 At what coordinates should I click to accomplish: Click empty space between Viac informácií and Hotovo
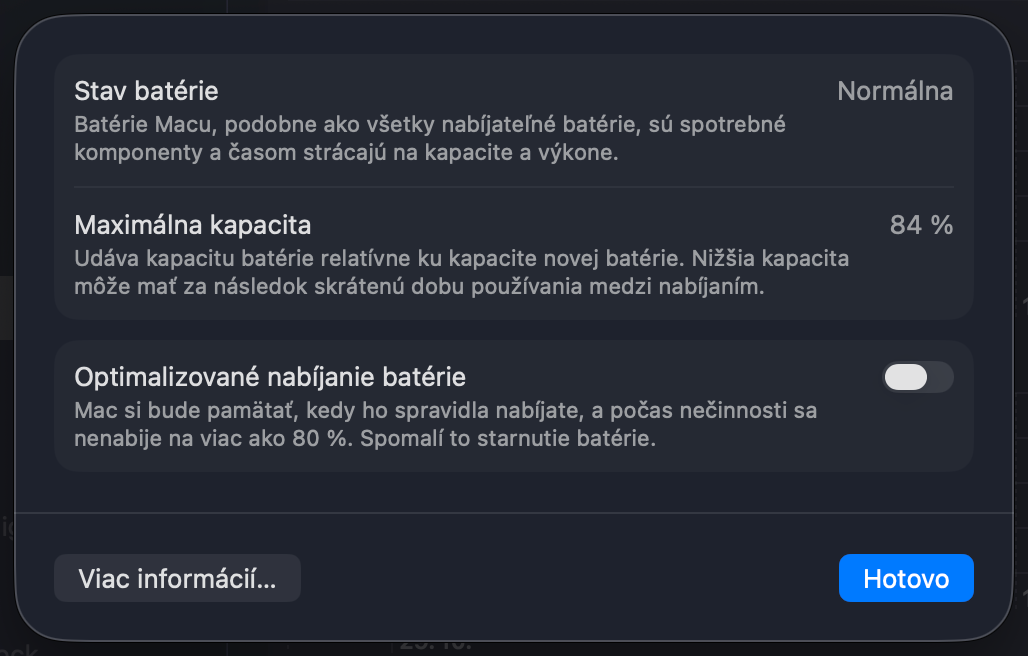point(570,579)
